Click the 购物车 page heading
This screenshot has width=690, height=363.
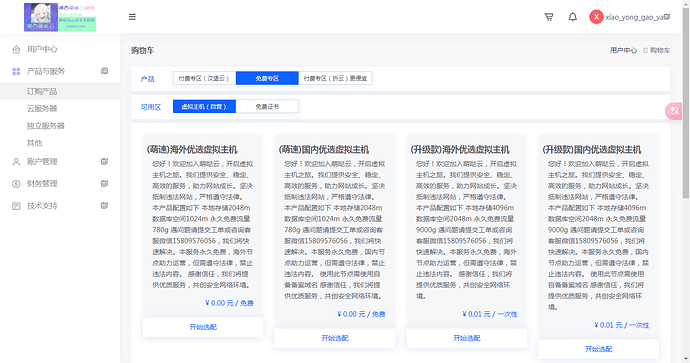(143, 51)
